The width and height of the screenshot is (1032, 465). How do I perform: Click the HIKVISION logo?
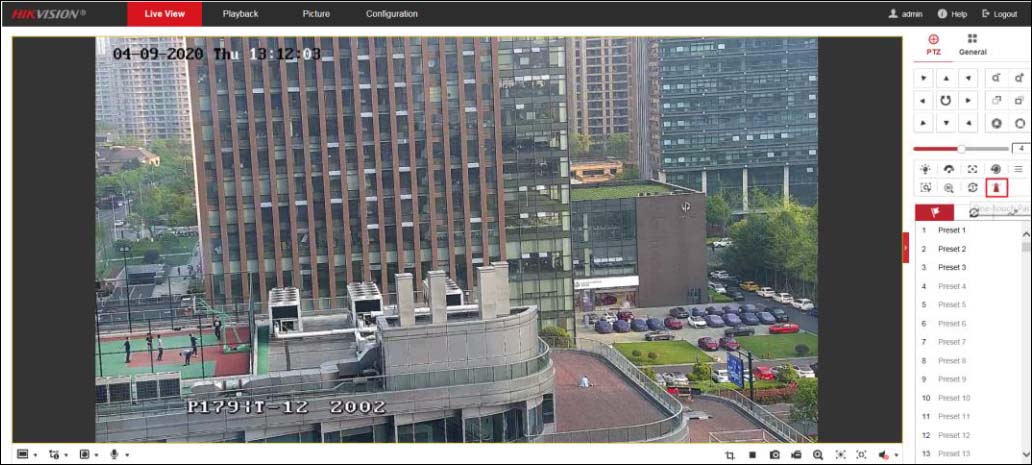tap(47, 14)
